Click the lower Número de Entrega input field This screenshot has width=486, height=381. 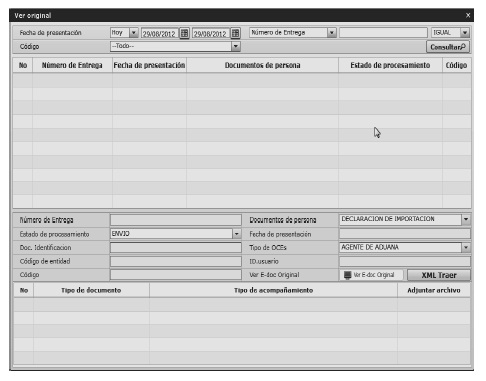point(176,220)
